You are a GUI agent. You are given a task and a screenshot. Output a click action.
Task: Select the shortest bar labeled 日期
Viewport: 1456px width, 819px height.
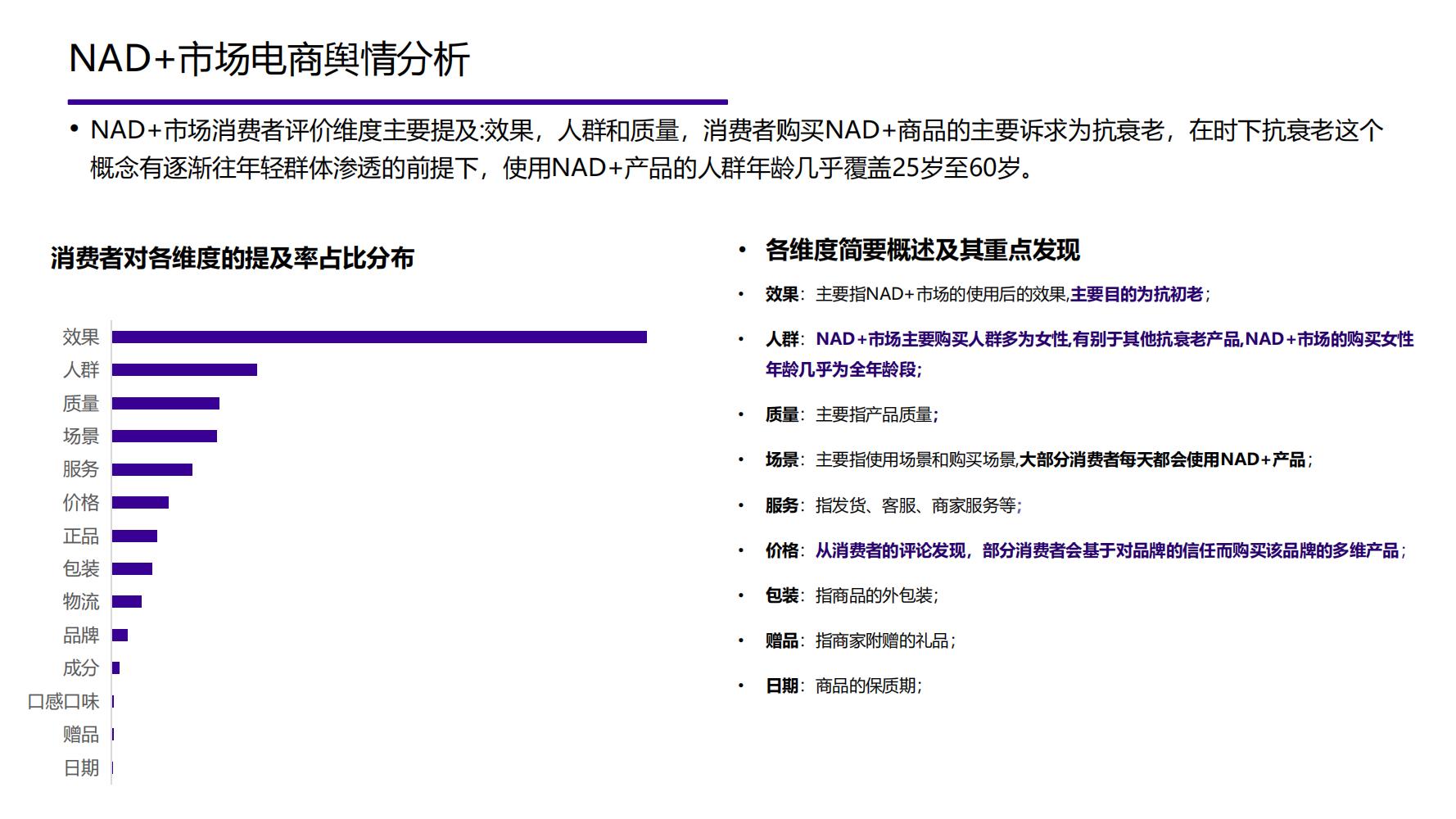(113, 767)
